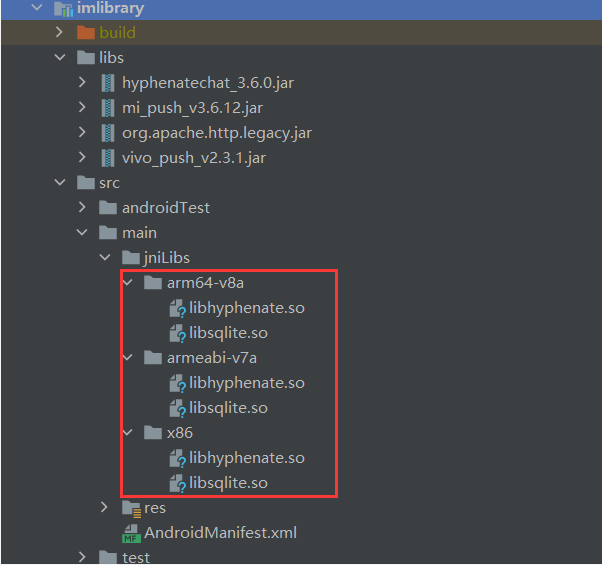Select the x86 folder label

pyautogui.click(x=180, y=433)
